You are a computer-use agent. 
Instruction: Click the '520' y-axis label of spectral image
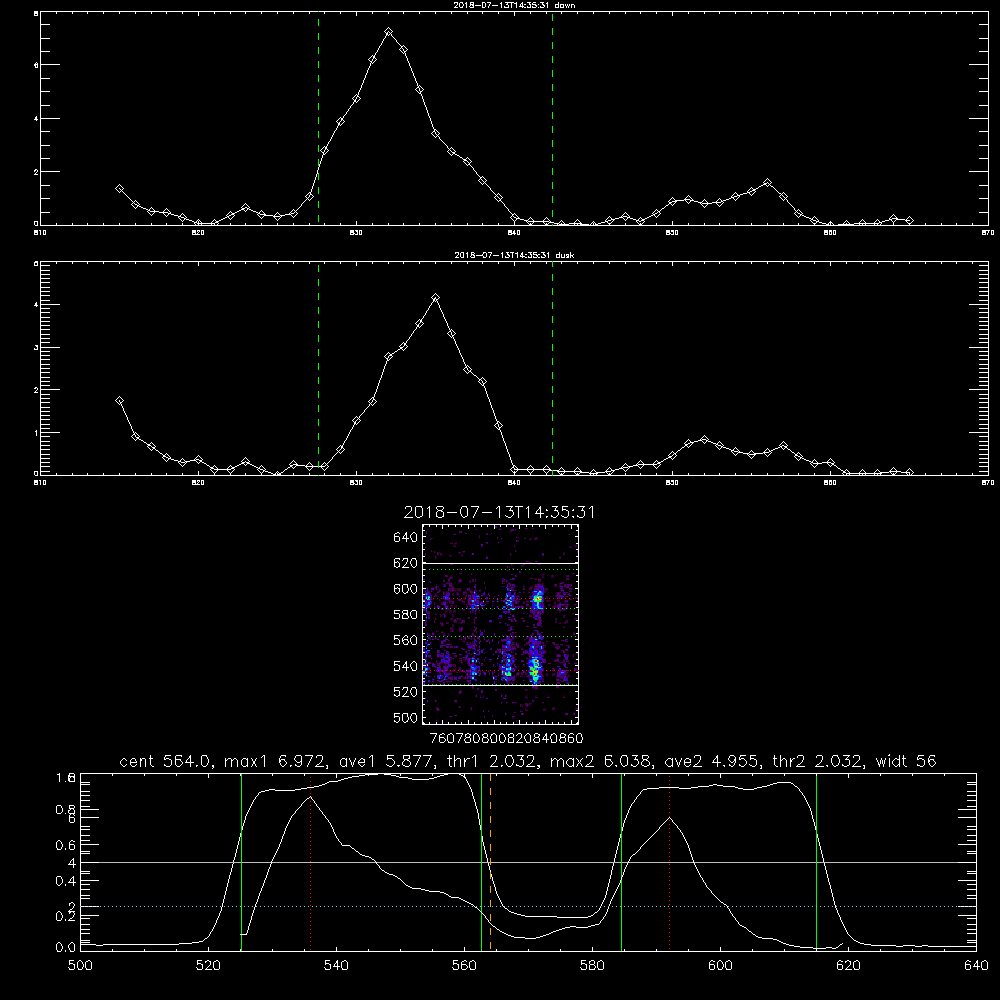pos(406,692)
